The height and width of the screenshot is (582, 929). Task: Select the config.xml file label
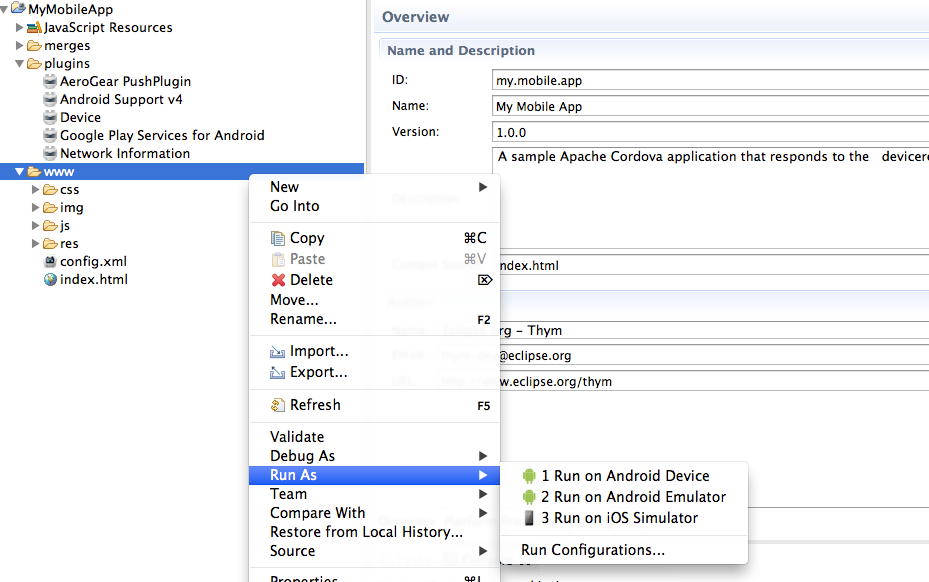(x=93, y=261)
